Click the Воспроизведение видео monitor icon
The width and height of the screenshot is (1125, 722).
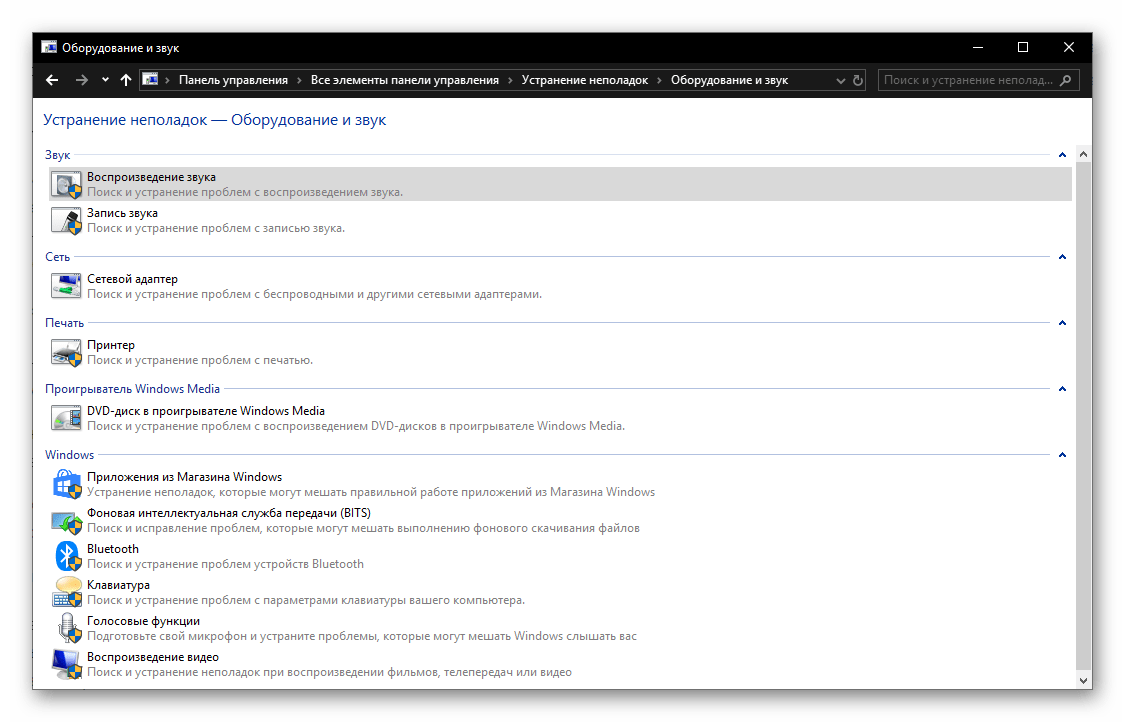tap(66, 664)
